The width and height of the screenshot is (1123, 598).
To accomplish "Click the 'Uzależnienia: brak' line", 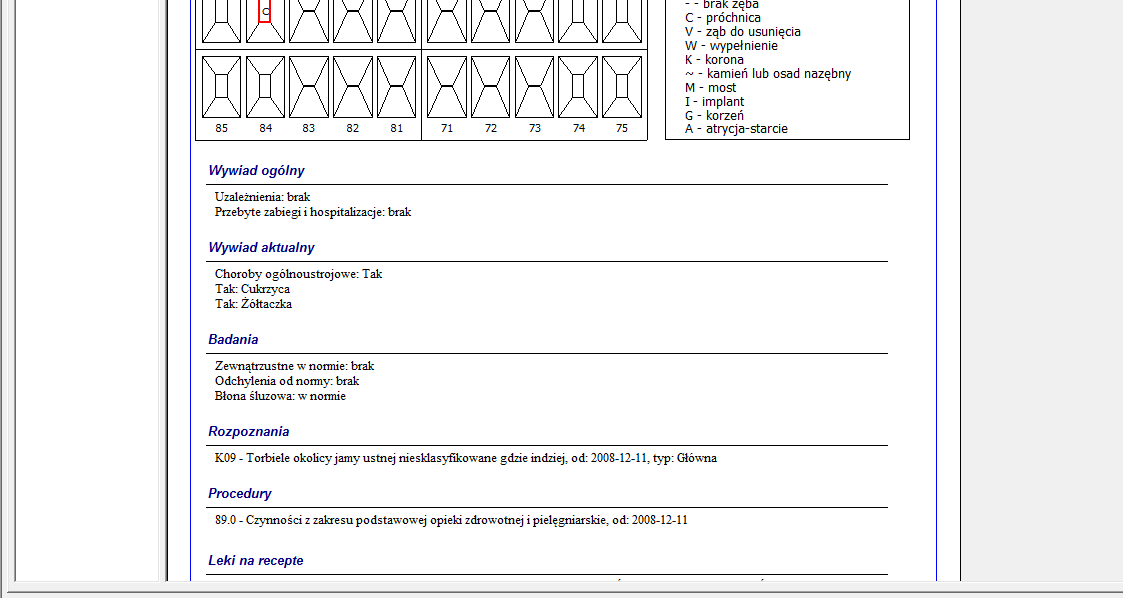I will pyautogui.click(x=262, y=197).
